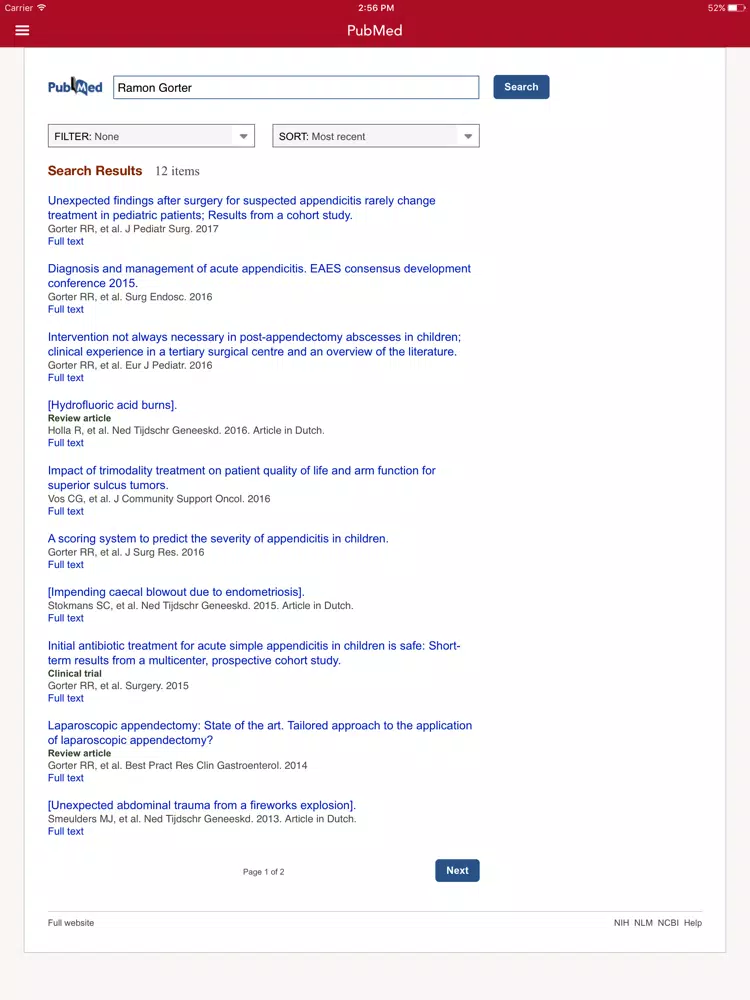
Task: Open post-appendectomy abscesses in children article
Action: pos(254,344)
